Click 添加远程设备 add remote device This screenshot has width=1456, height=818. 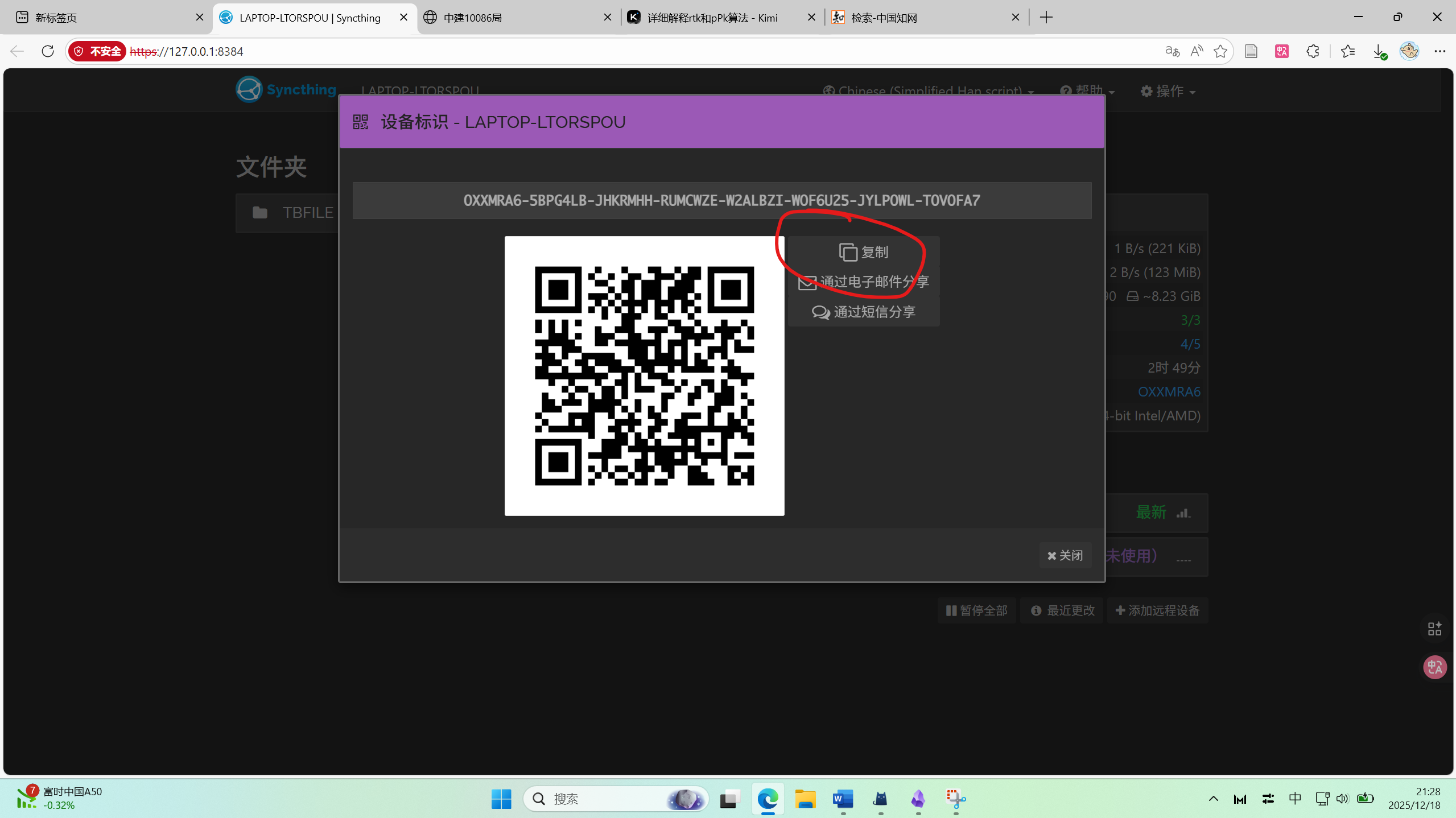pos(1157,610)
